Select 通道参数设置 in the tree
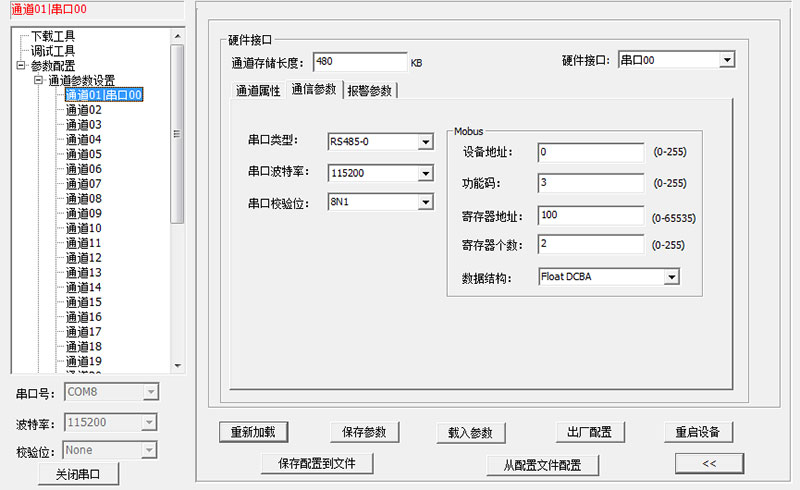Screen dimensions: 800x490 coord(82,80)
